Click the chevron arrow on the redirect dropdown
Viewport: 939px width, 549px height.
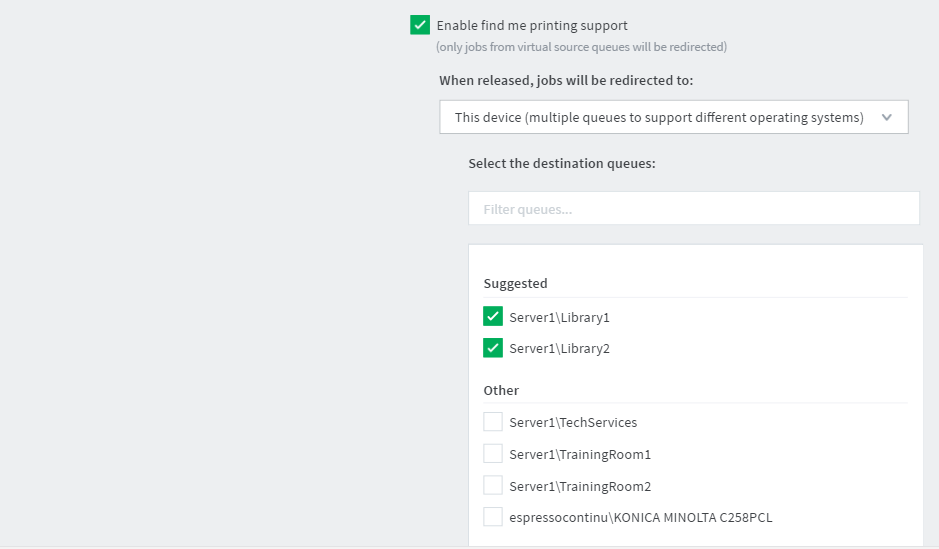click(x=886, y=117)
